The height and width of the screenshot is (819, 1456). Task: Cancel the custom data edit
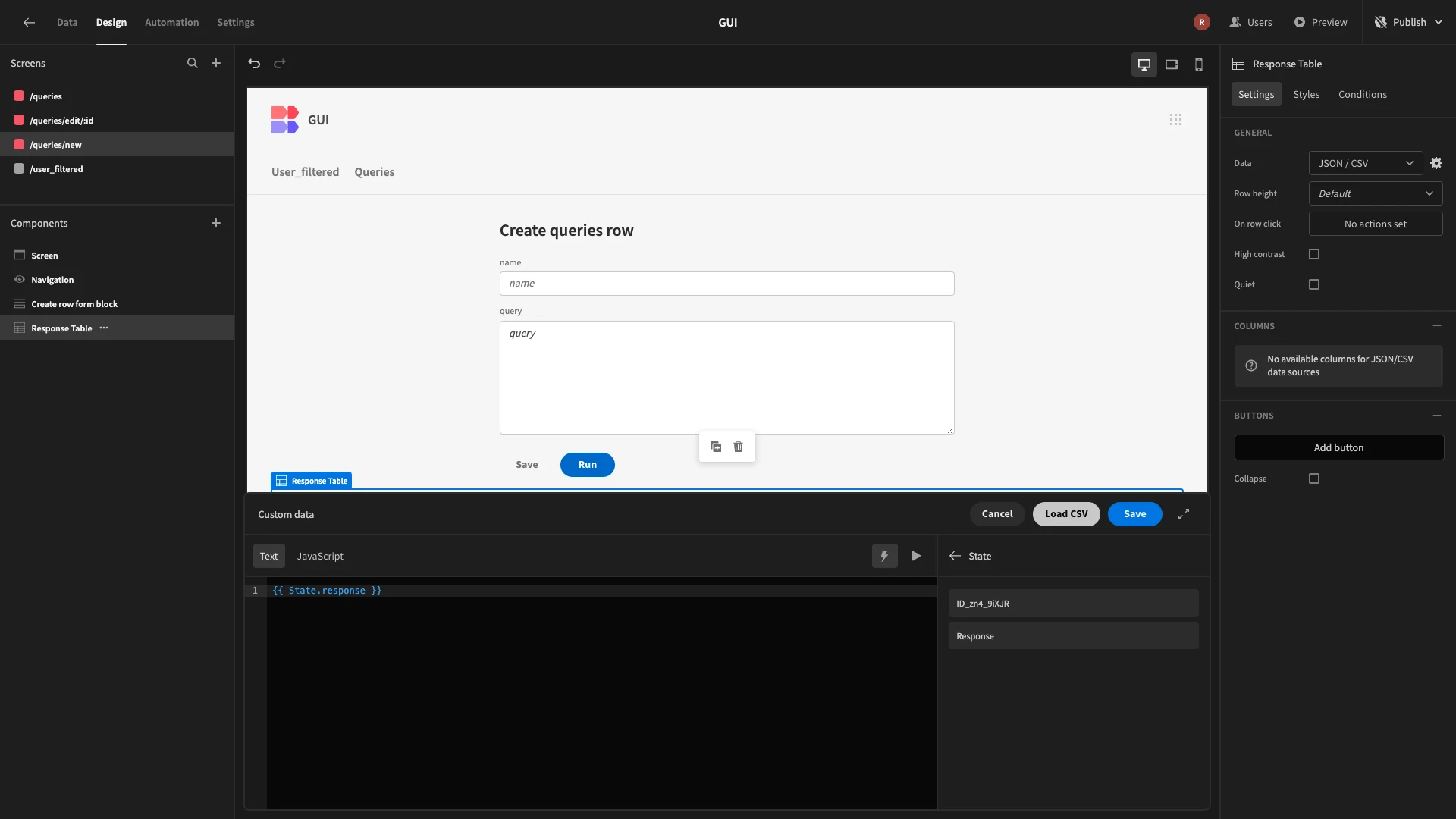(x=996, y=514)
